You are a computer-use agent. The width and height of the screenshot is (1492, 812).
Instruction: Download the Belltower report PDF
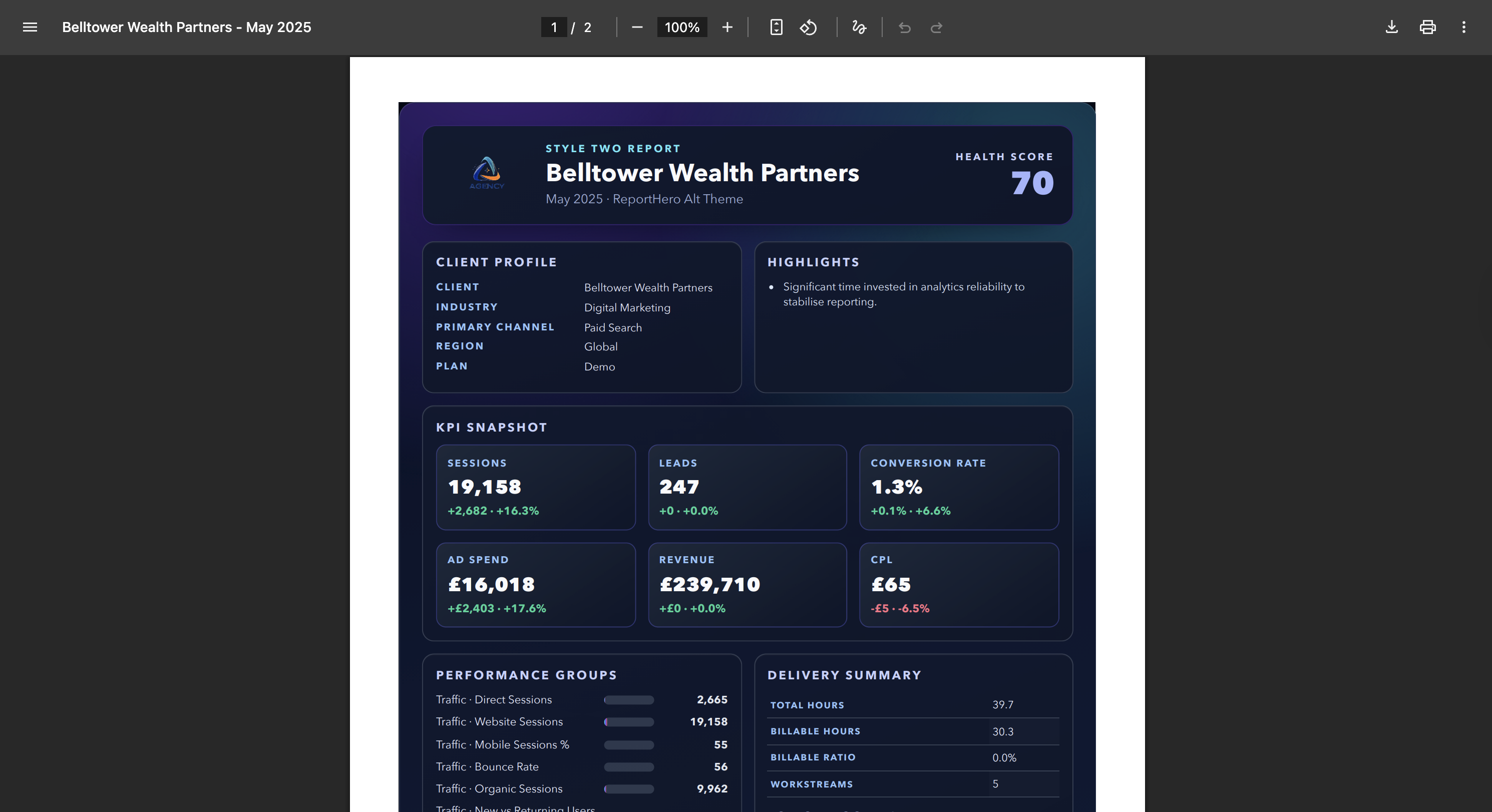(1392, 27)
